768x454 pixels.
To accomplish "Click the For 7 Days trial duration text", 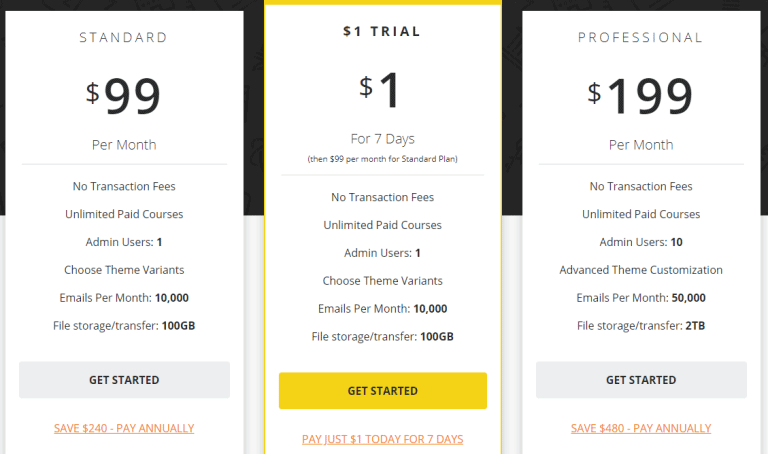I will [382, 139].
